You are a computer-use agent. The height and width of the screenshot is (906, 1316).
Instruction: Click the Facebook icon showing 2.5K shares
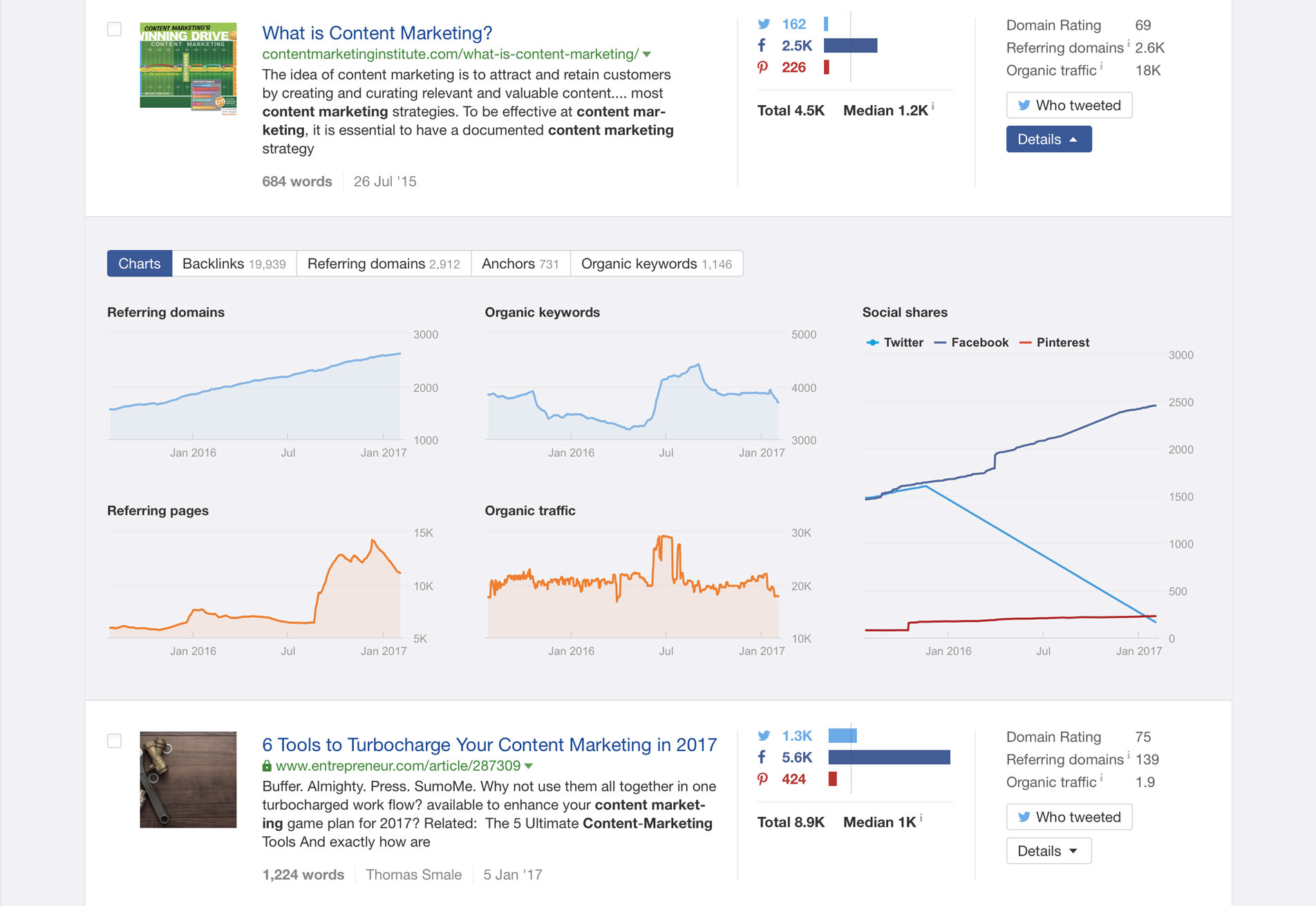(762, 46)
